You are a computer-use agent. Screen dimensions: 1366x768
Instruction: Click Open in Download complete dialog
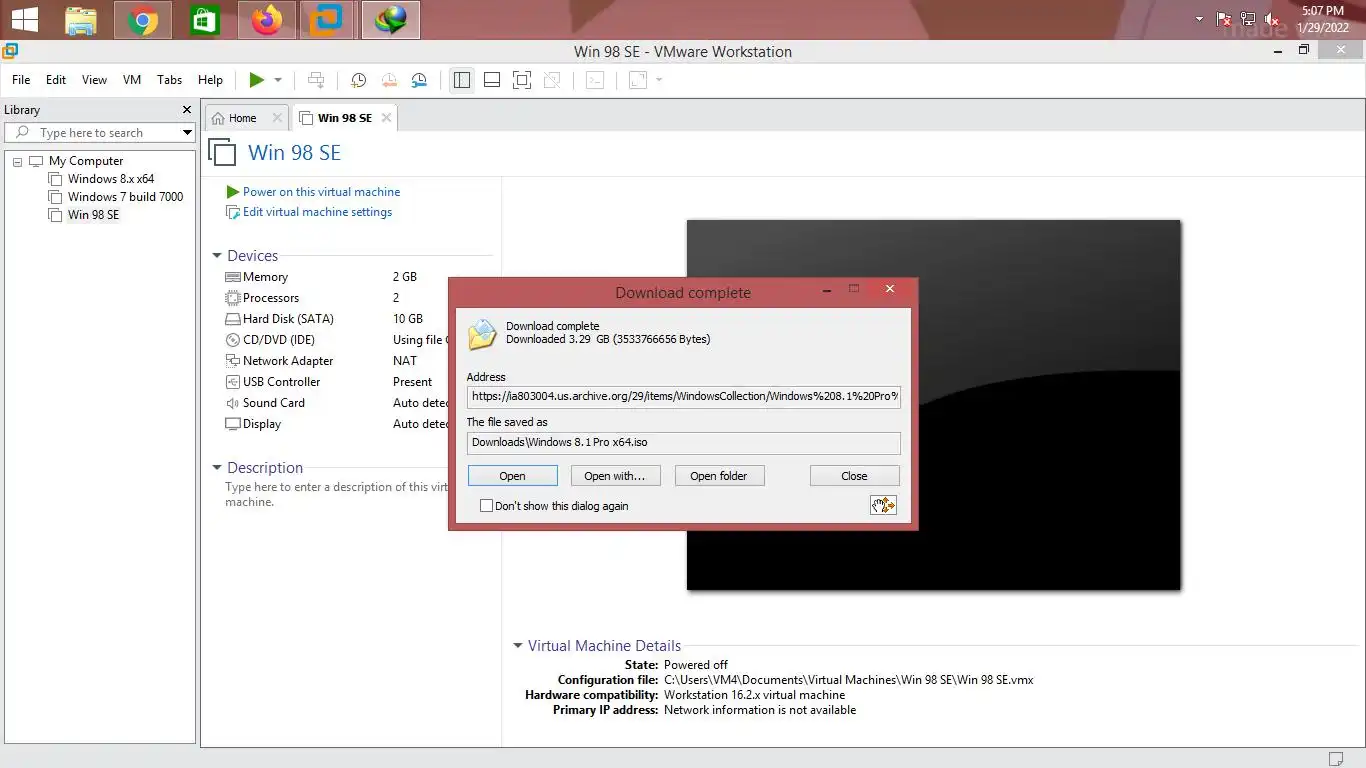tap(512, 476)
